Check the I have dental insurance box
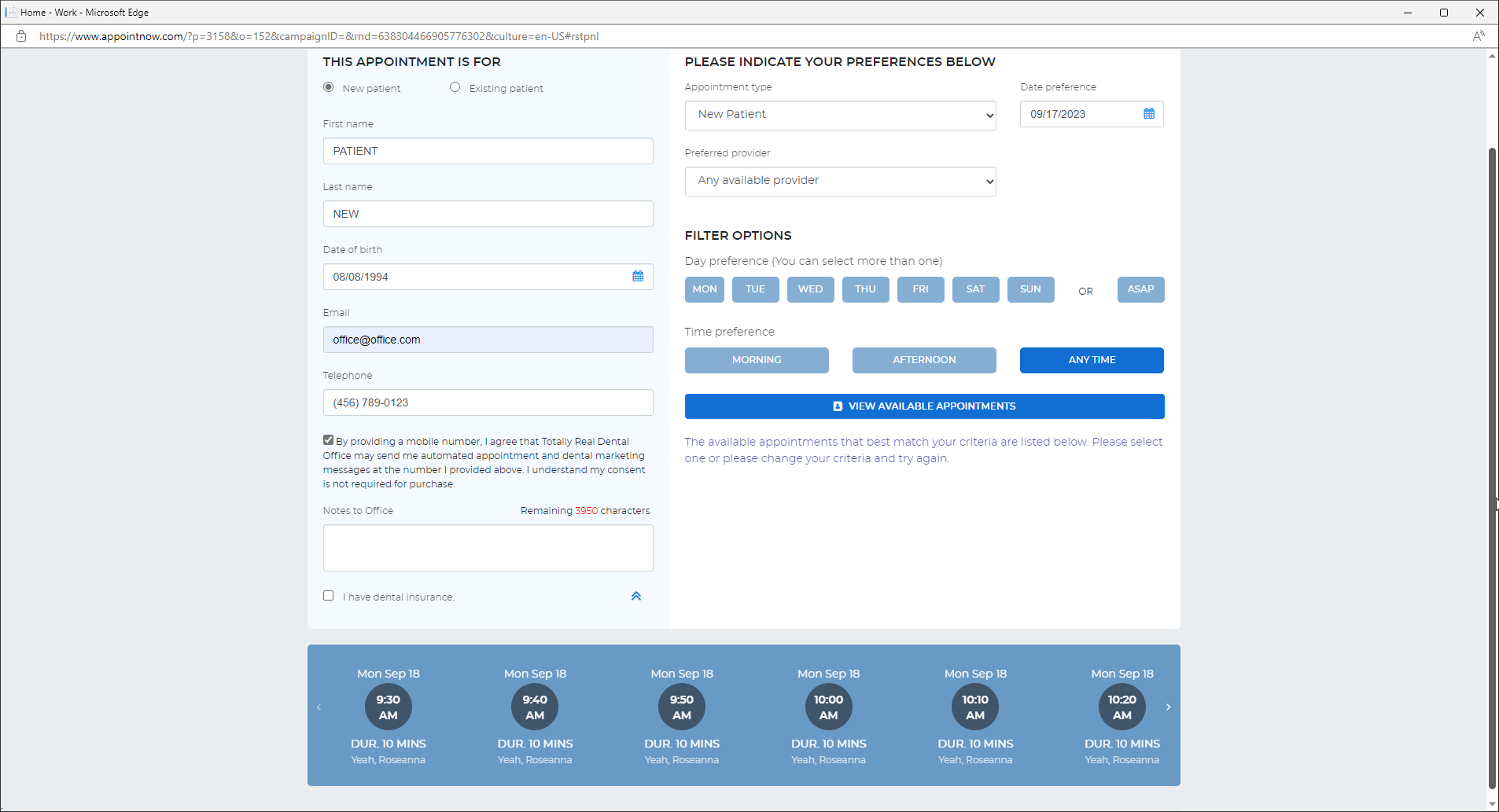 (328, 596)
